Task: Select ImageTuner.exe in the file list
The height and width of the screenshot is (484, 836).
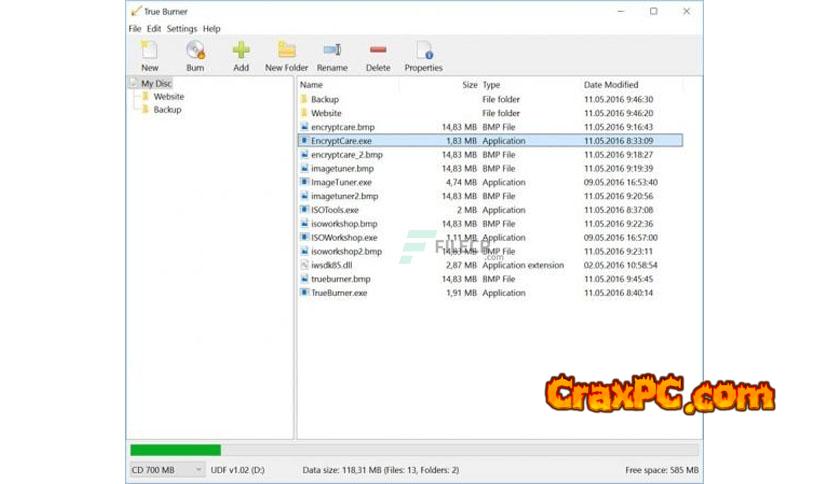Action: (341, 182)
